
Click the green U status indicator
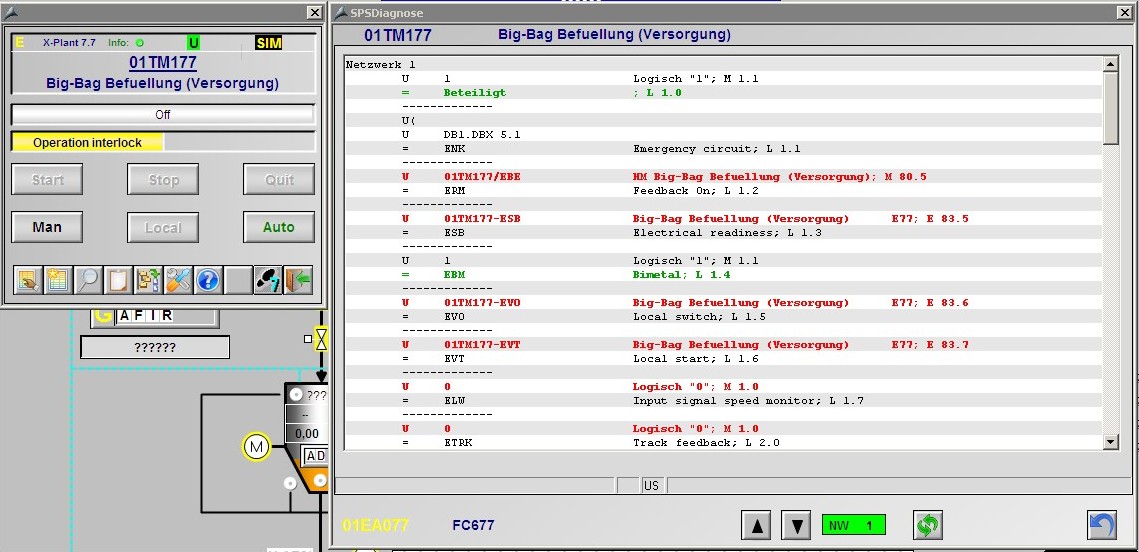[194, 43]
